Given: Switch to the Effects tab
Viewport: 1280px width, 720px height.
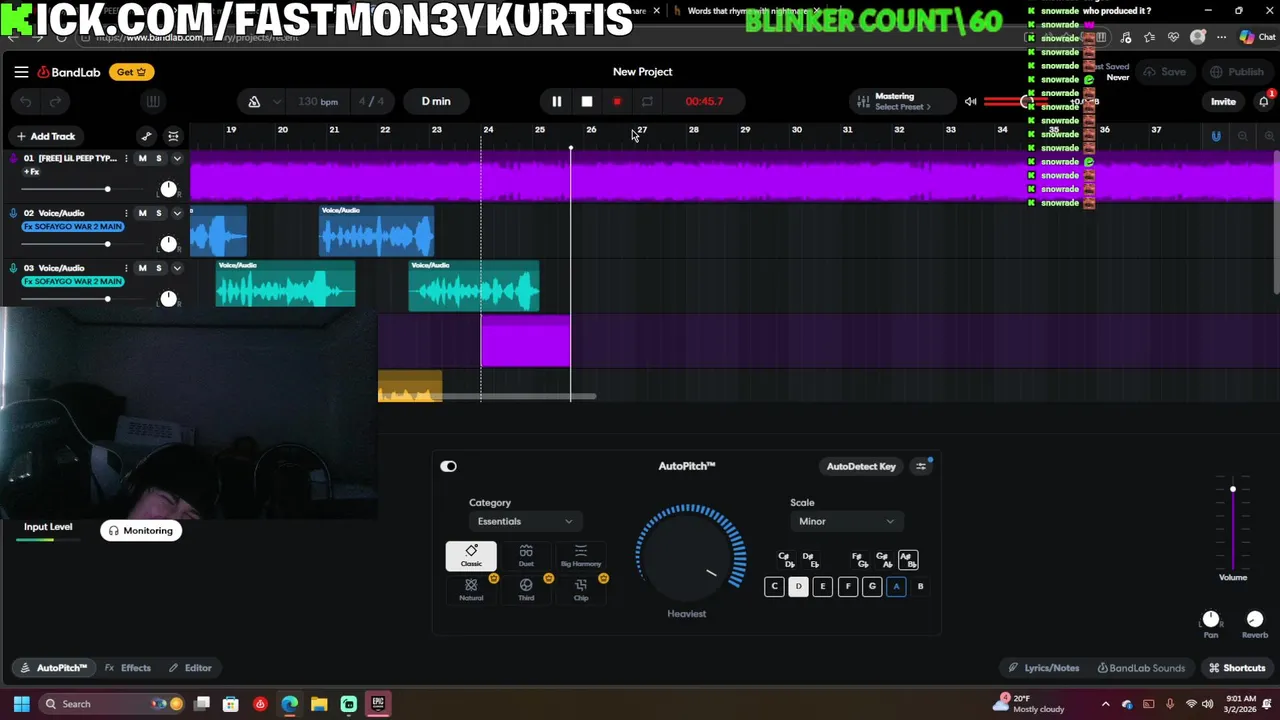Looking at the screenshot, I should [128, 668].
